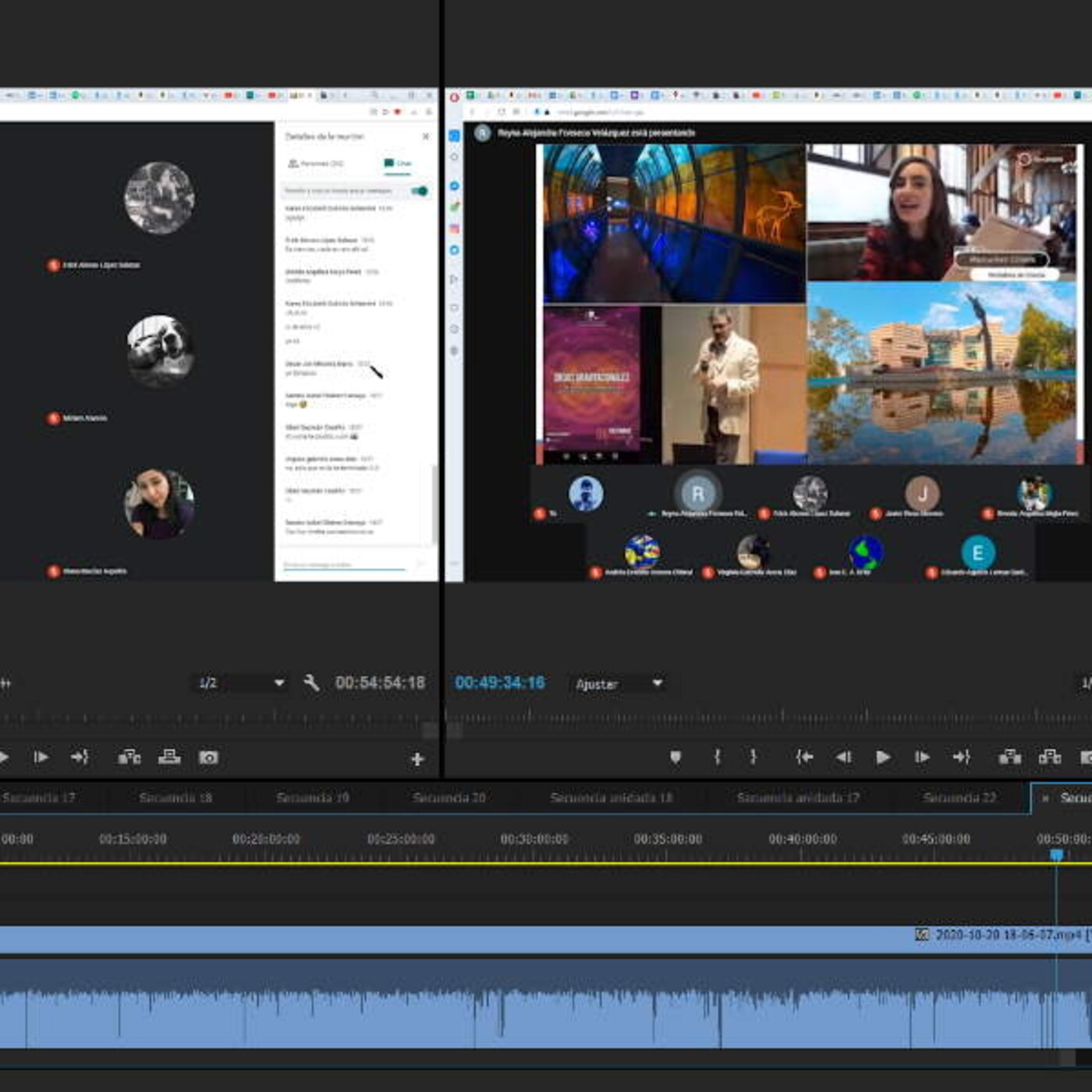Image resolution: width=1092 pixels, height=1092 pixels.
Task: Click Source monitor zoom scroll bar handle
Action: tap(430, 731)
